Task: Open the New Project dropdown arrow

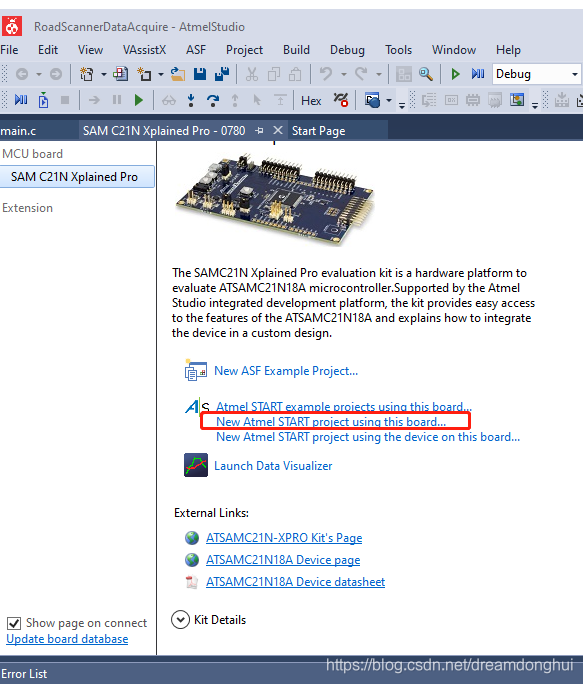Action: coord(104,75)
